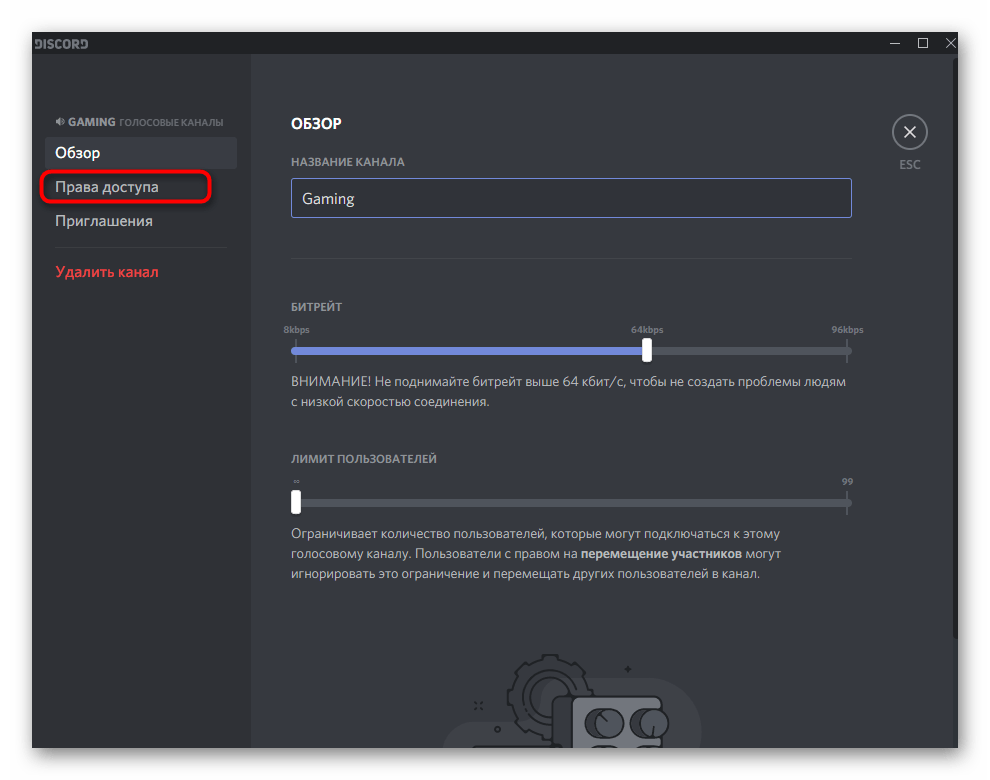Click the red Удалить канал button
990x780 pixels.
[x=107, y=272]
